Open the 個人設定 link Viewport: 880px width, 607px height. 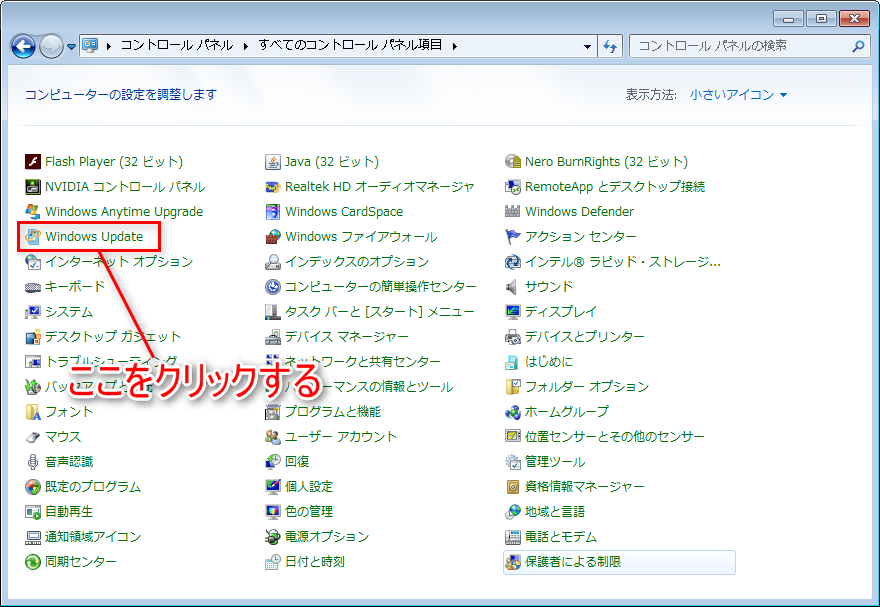tap(309, 486)
